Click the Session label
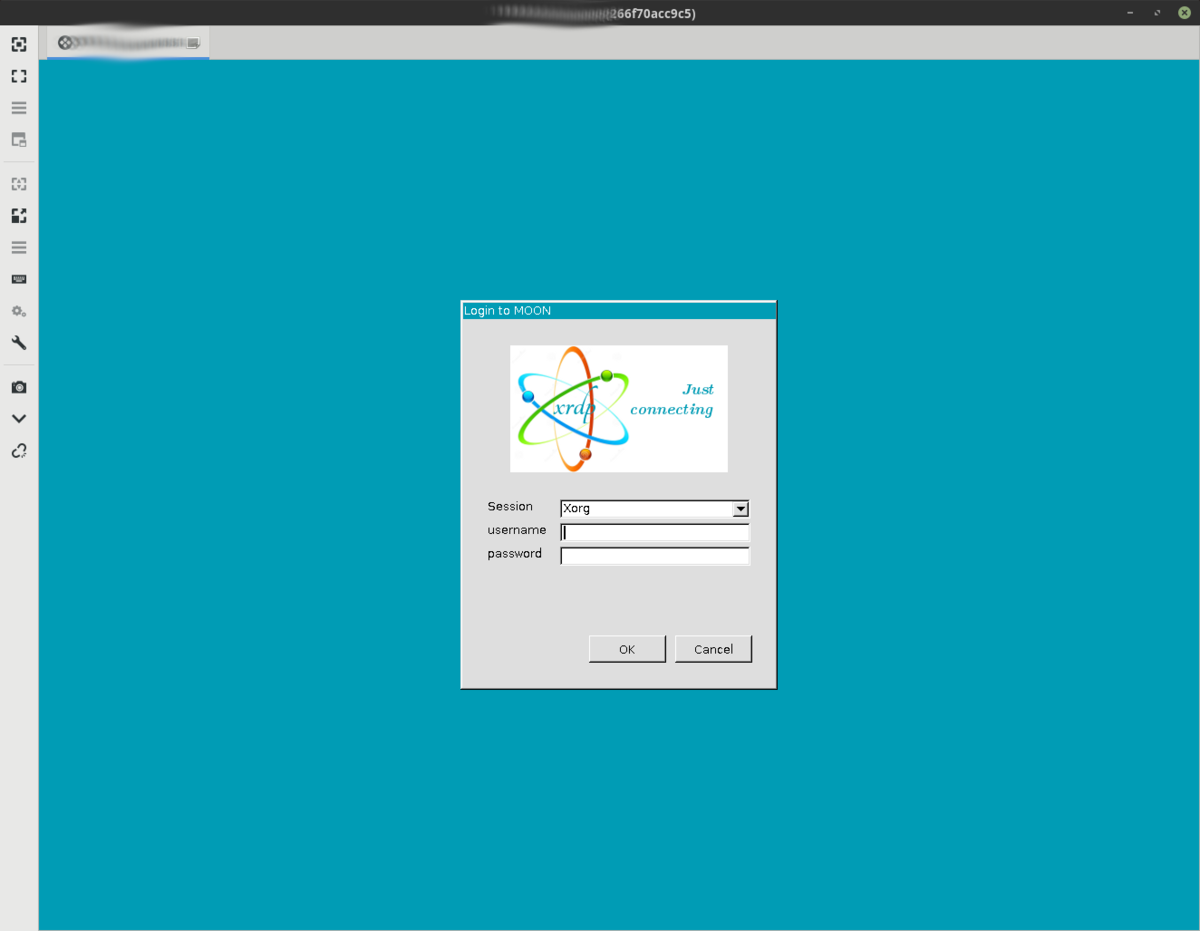 [x=510, y=507]
